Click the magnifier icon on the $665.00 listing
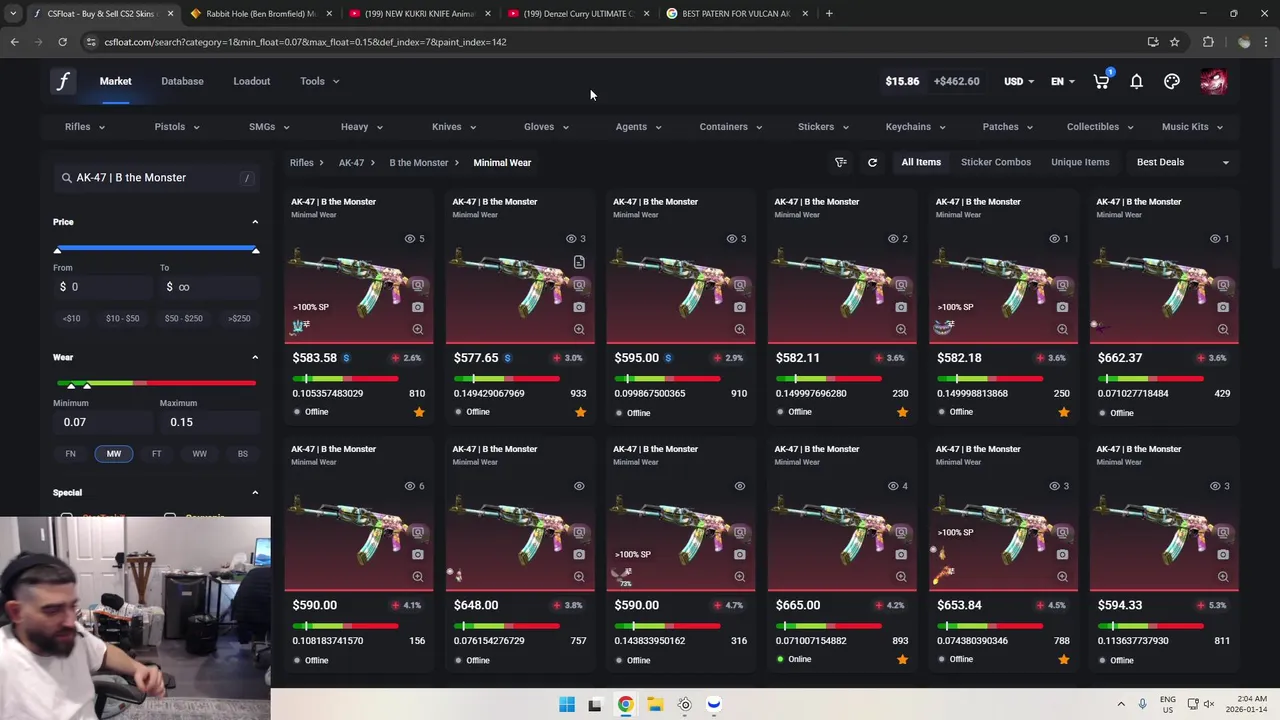Screen dimensions: 1280x720 (x=901, y=576)
